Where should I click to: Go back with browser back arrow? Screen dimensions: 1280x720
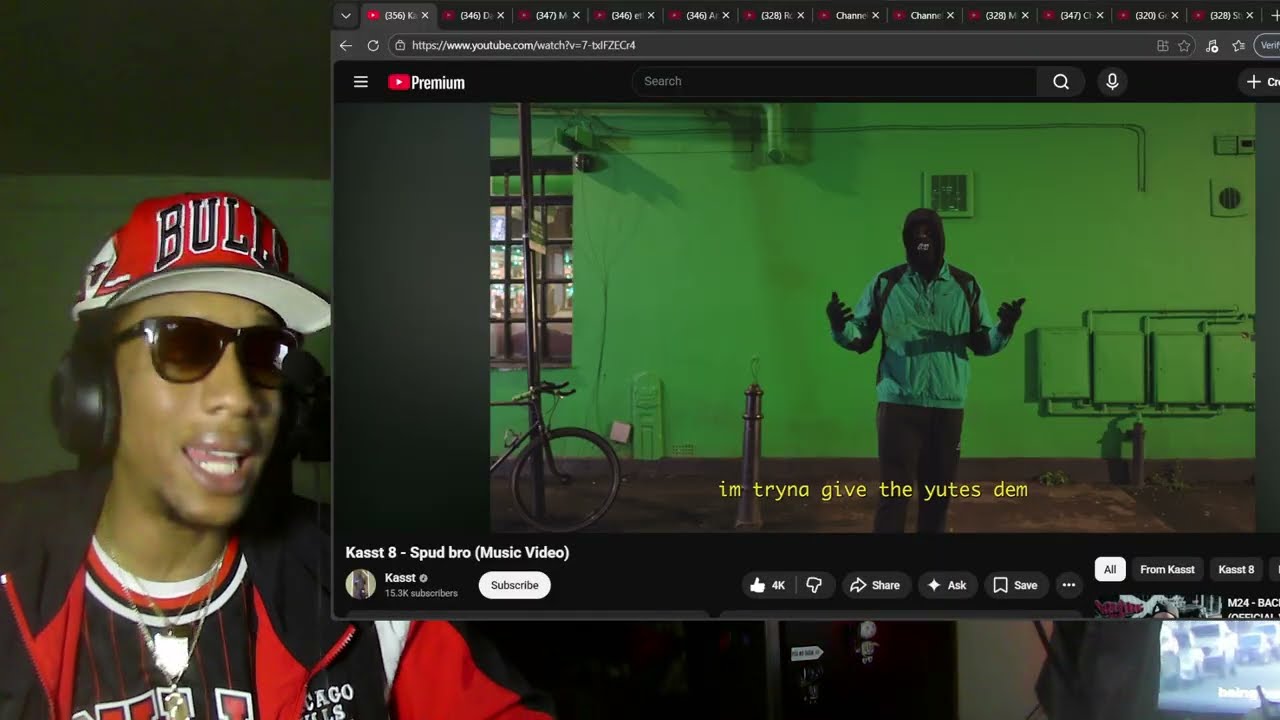(346, 45)
